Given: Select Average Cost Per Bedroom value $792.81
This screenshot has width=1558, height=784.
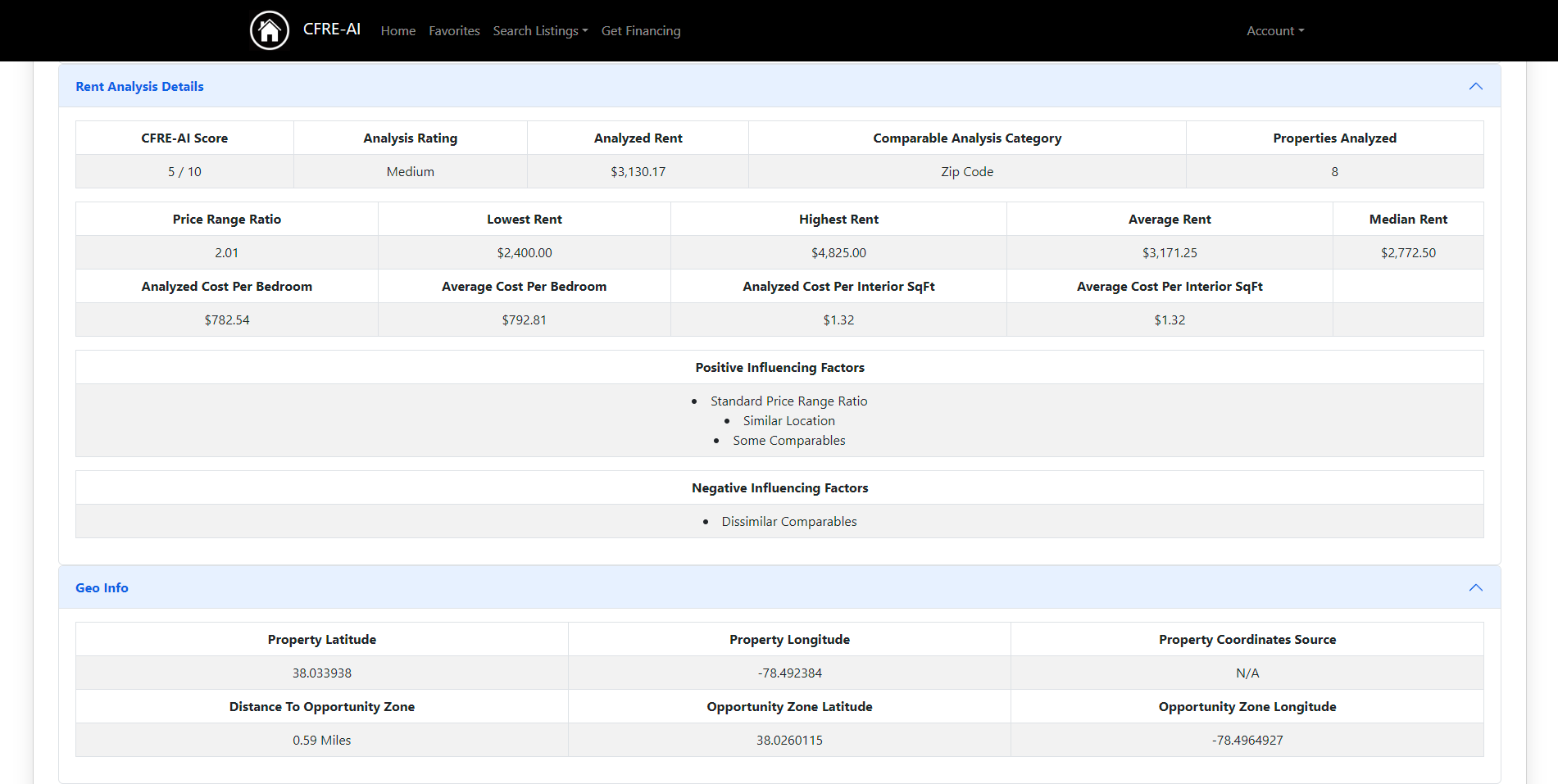Looking at the screenshot, I should pos(525,319).
